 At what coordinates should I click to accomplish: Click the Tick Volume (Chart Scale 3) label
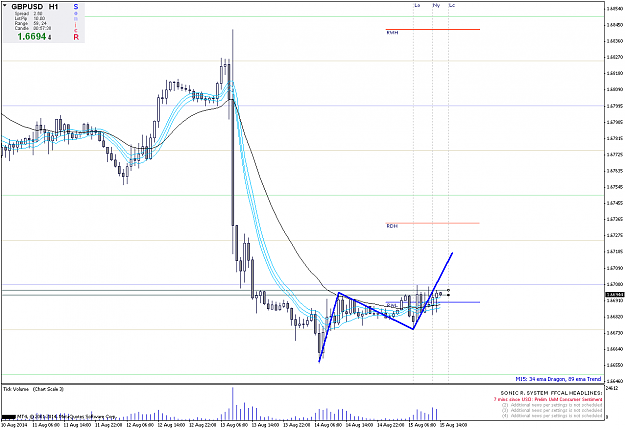33,389
